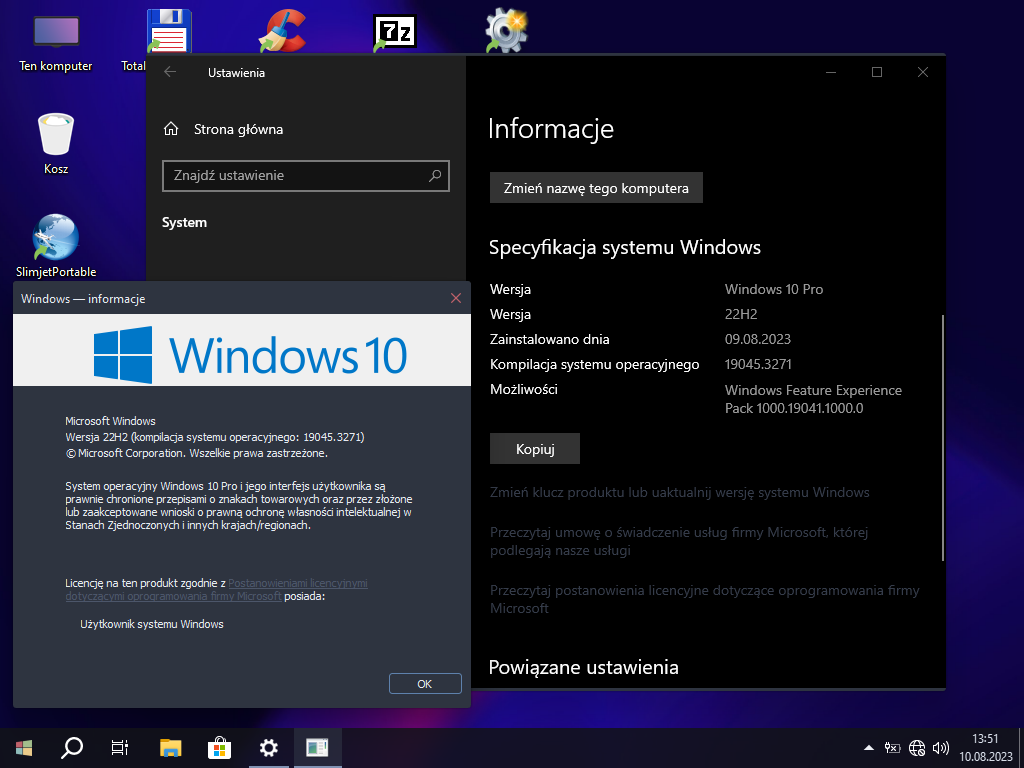Open the Kosz recycle bin
Viewport: 1024px width, 768px height.
click(x=56, y=135)
